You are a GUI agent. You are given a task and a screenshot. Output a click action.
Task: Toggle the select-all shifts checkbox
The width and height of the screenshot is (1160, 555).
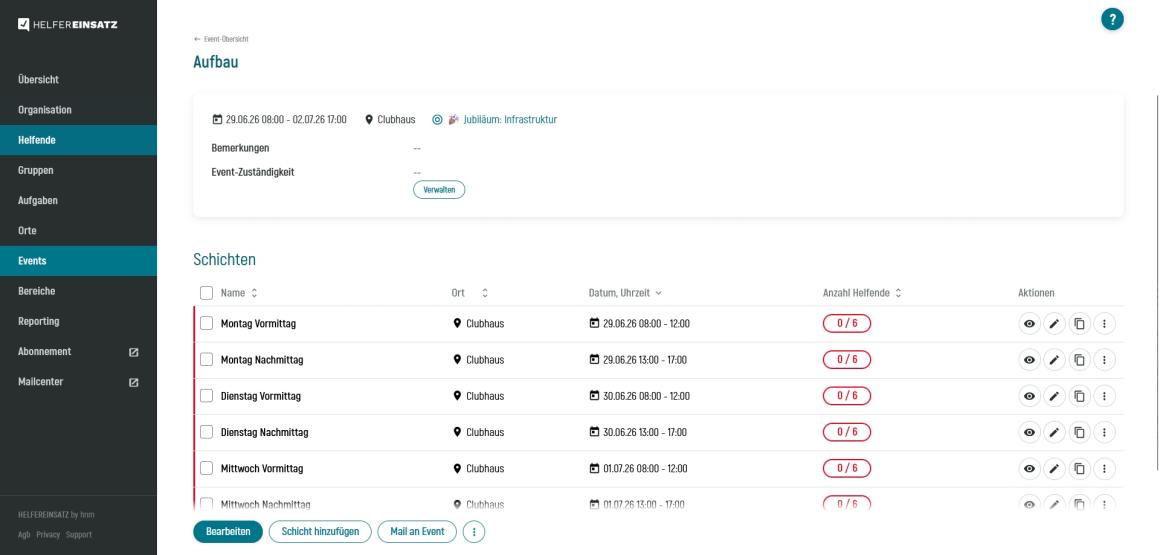[x=207, y=293]
